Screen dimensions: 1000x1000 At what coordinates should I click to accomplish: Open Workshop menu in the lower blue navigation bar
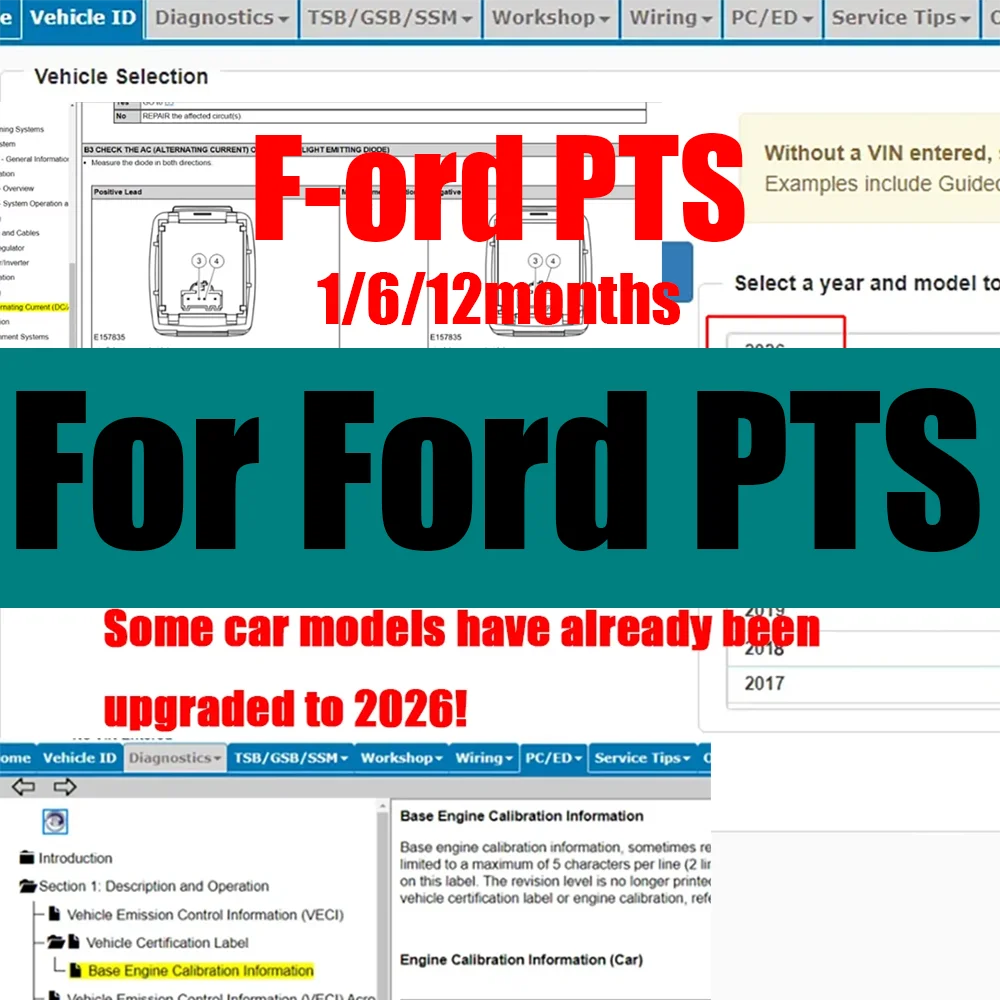tap(402, 758)
